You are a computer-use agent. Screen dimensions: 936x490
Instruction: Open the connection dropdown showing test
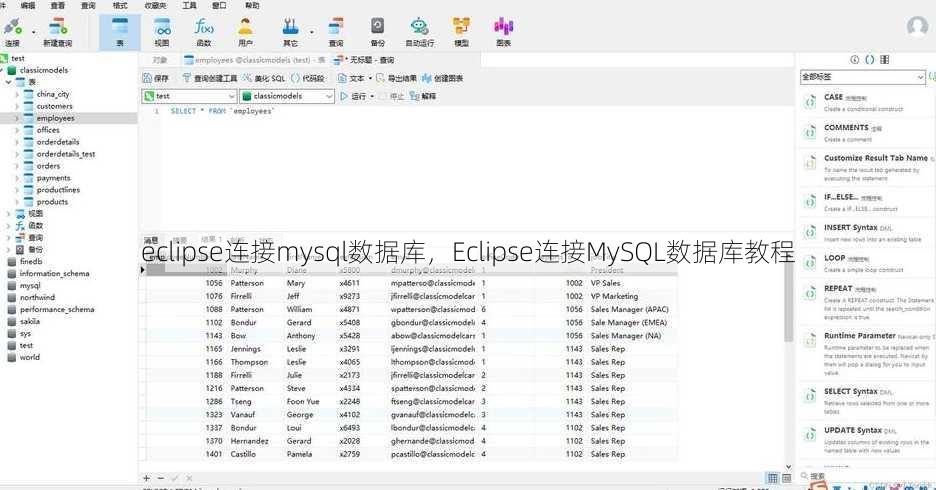click(189, 96)
